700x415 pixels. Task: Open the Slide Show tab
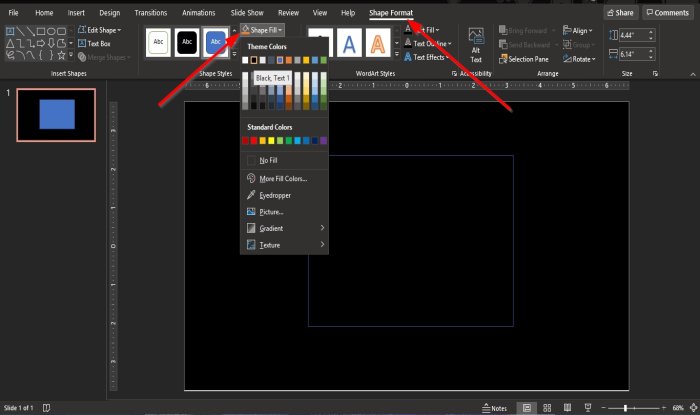(x=246, y=13)
